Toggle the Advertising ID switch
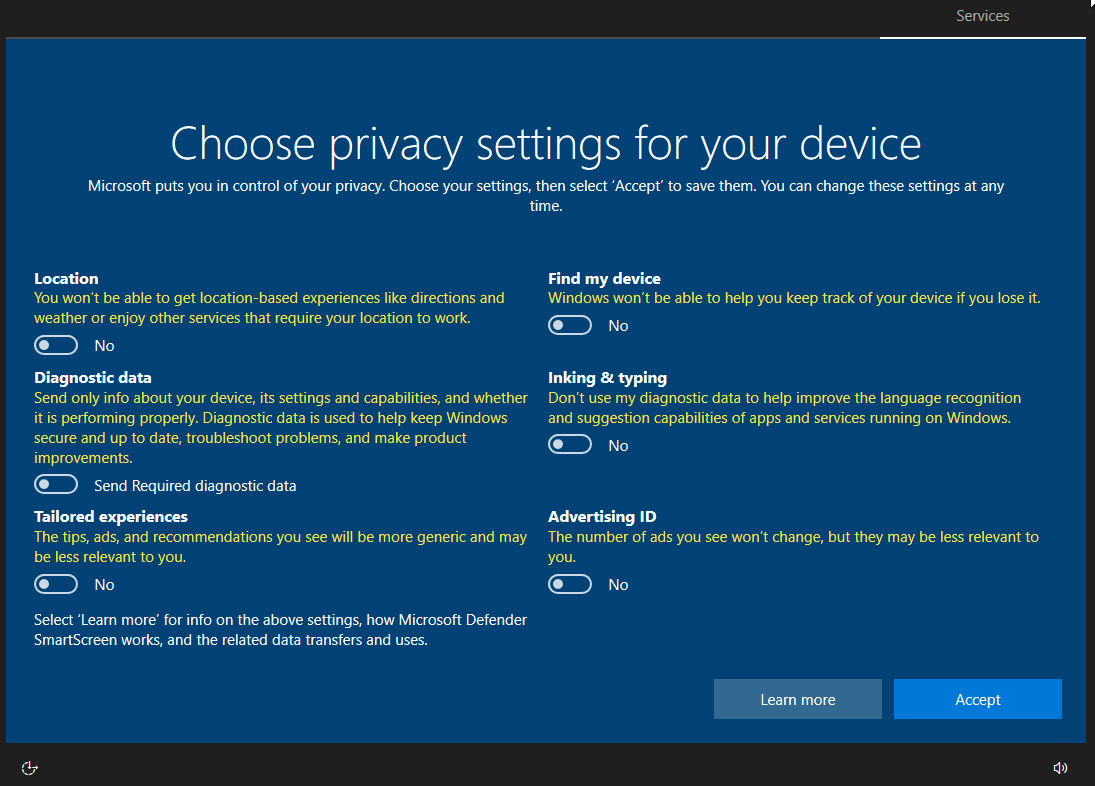Image resolution: width=1095 pixels, height=786 pixels. click(x=570, y=584)
